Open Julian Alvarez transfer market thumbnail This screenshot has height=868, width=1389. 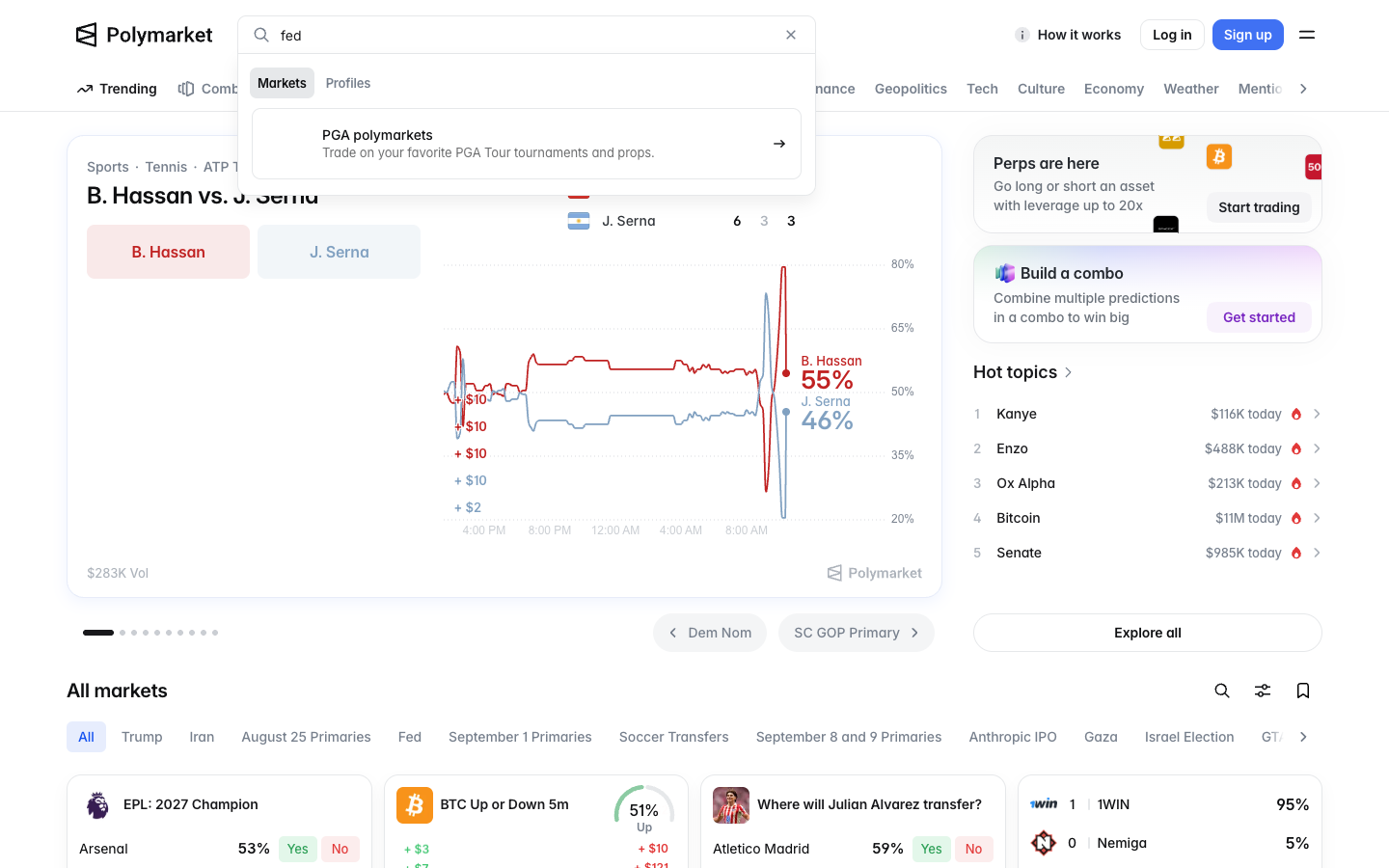click(731, 804)
